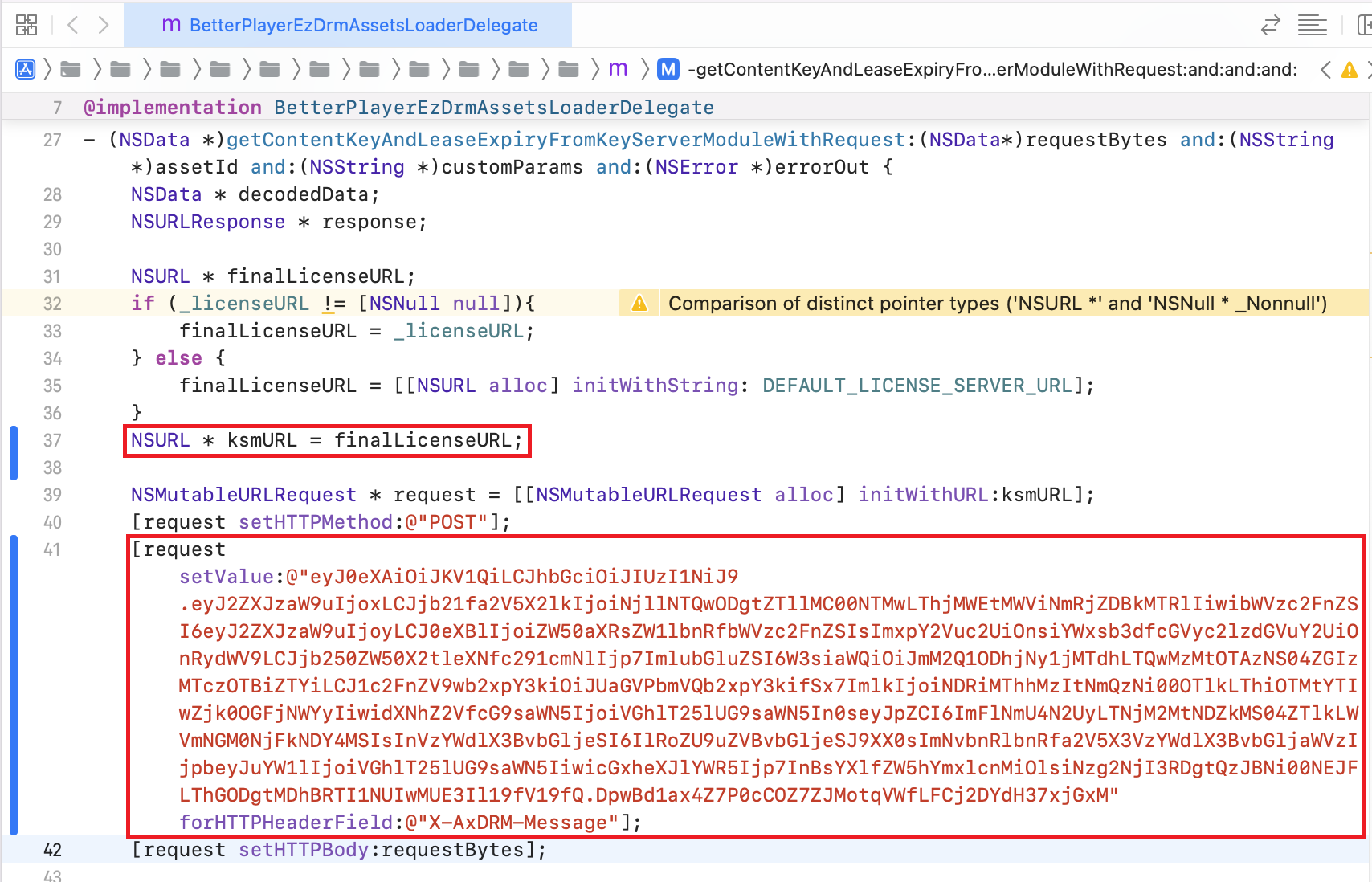Open the editor tab overview grid
The width and height of the screenshot is (1372, 882).
tap(26, 25)
